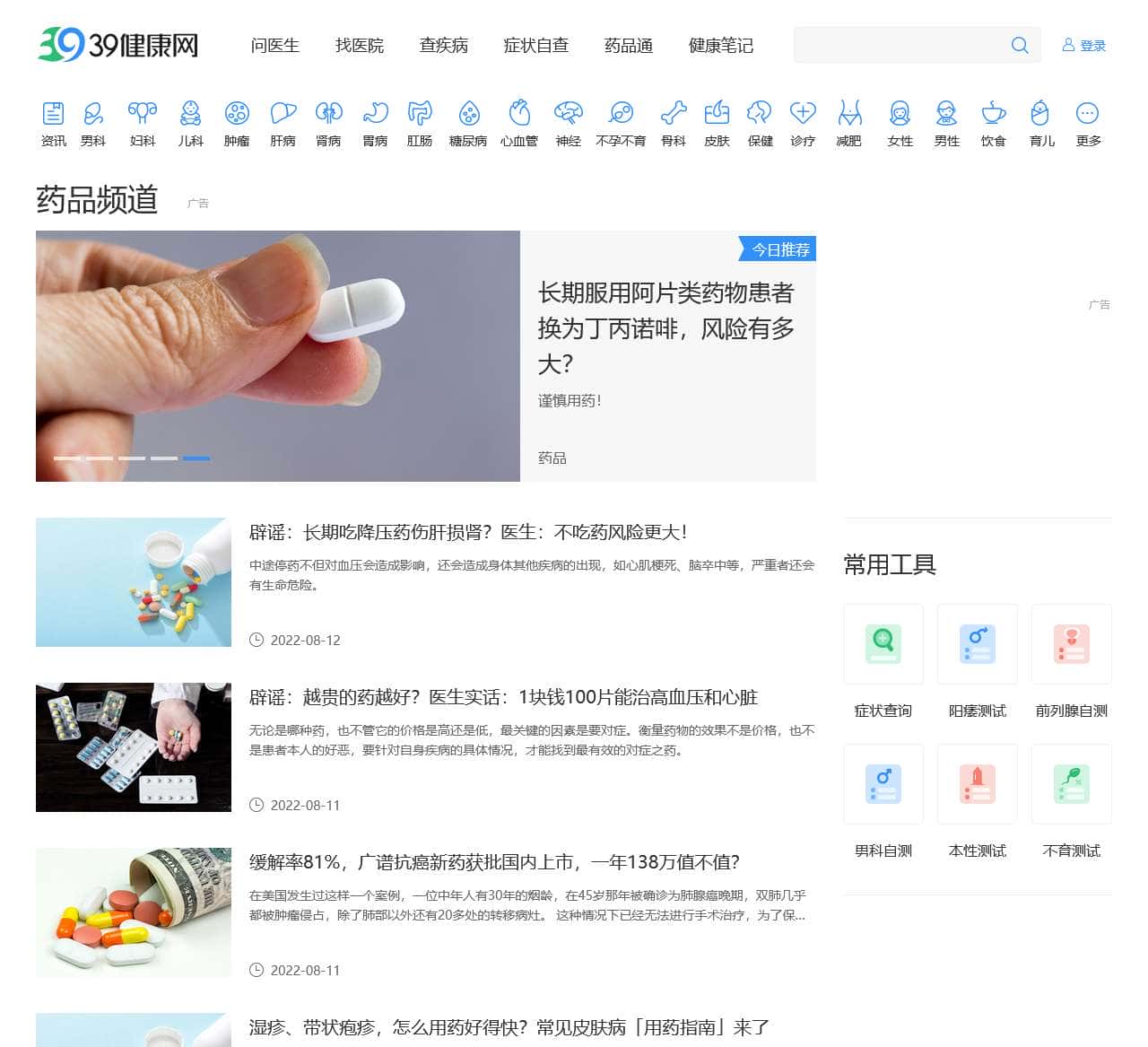Open the 育儿 parenting icon
1148x1047 pixels.
point(1040,113)
